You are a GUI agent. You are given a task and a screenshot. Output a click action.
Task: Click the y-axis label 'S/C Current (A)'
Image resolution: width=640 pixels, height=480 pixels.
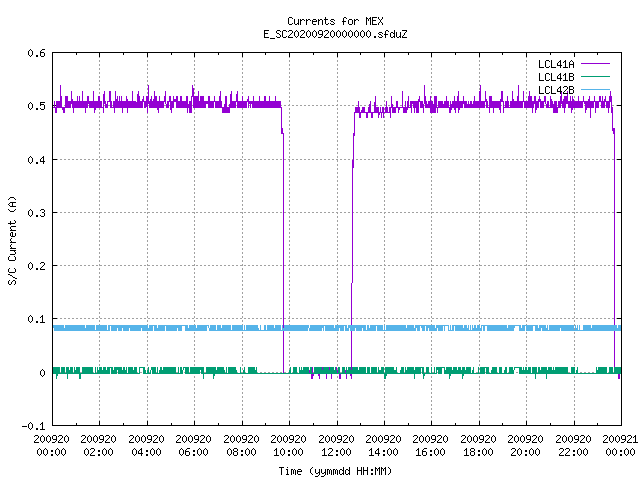point(13,241)
